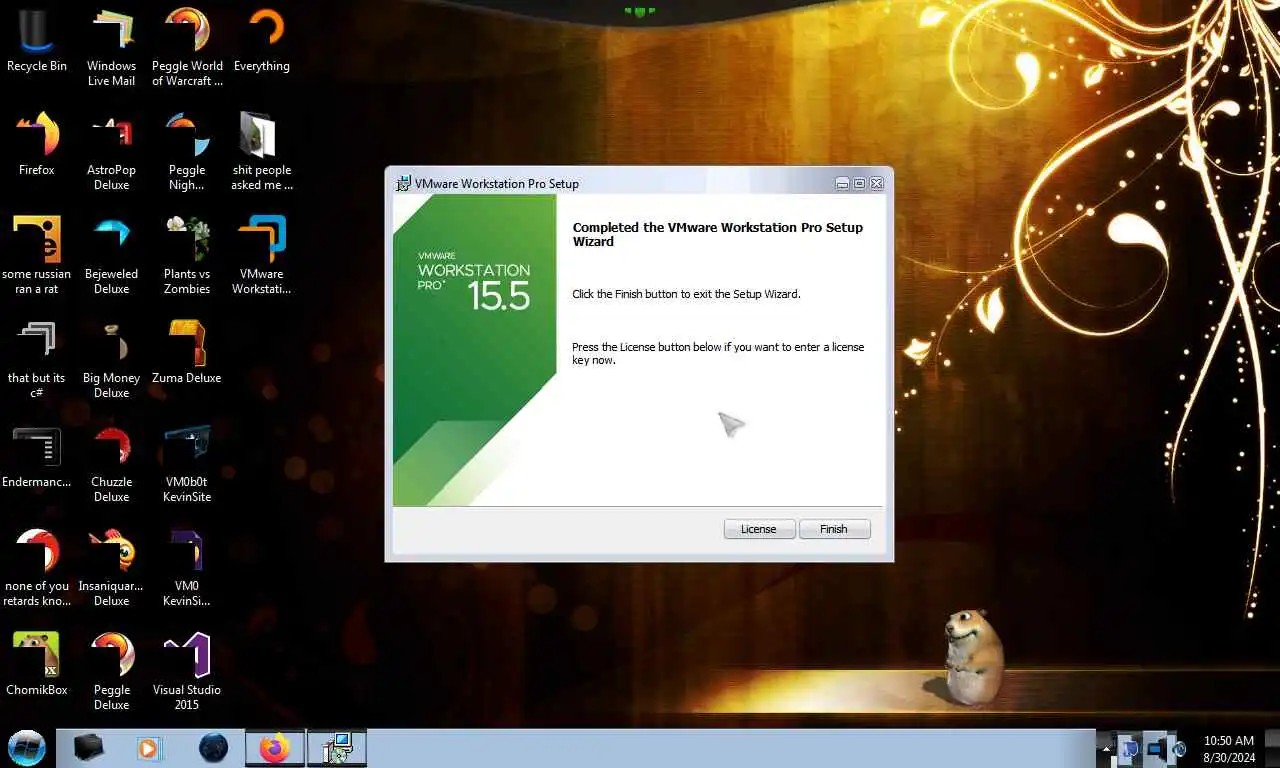
Task: Click the network monitor tray icon
Action: (x=1155, y=748)
